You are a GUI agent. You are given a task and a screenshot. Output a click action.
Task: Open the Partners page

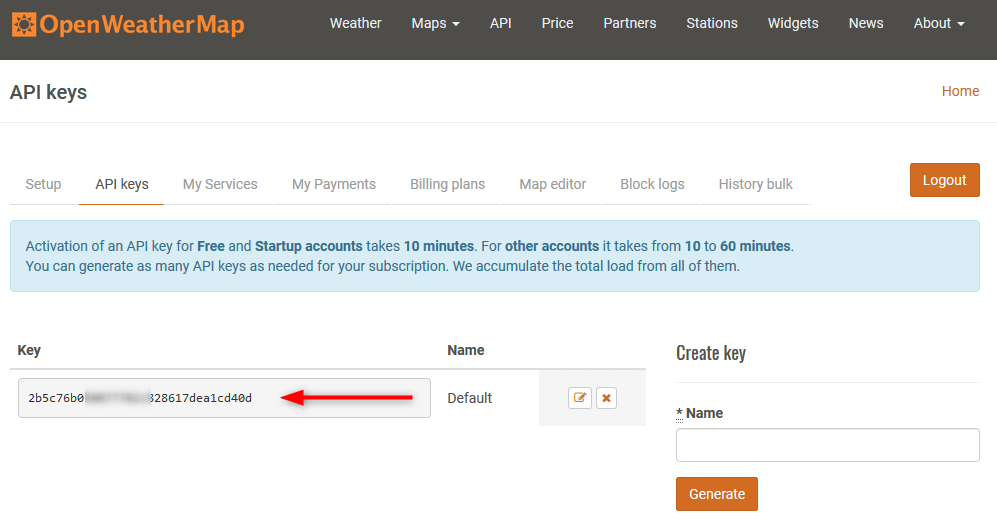click(629, 24)
